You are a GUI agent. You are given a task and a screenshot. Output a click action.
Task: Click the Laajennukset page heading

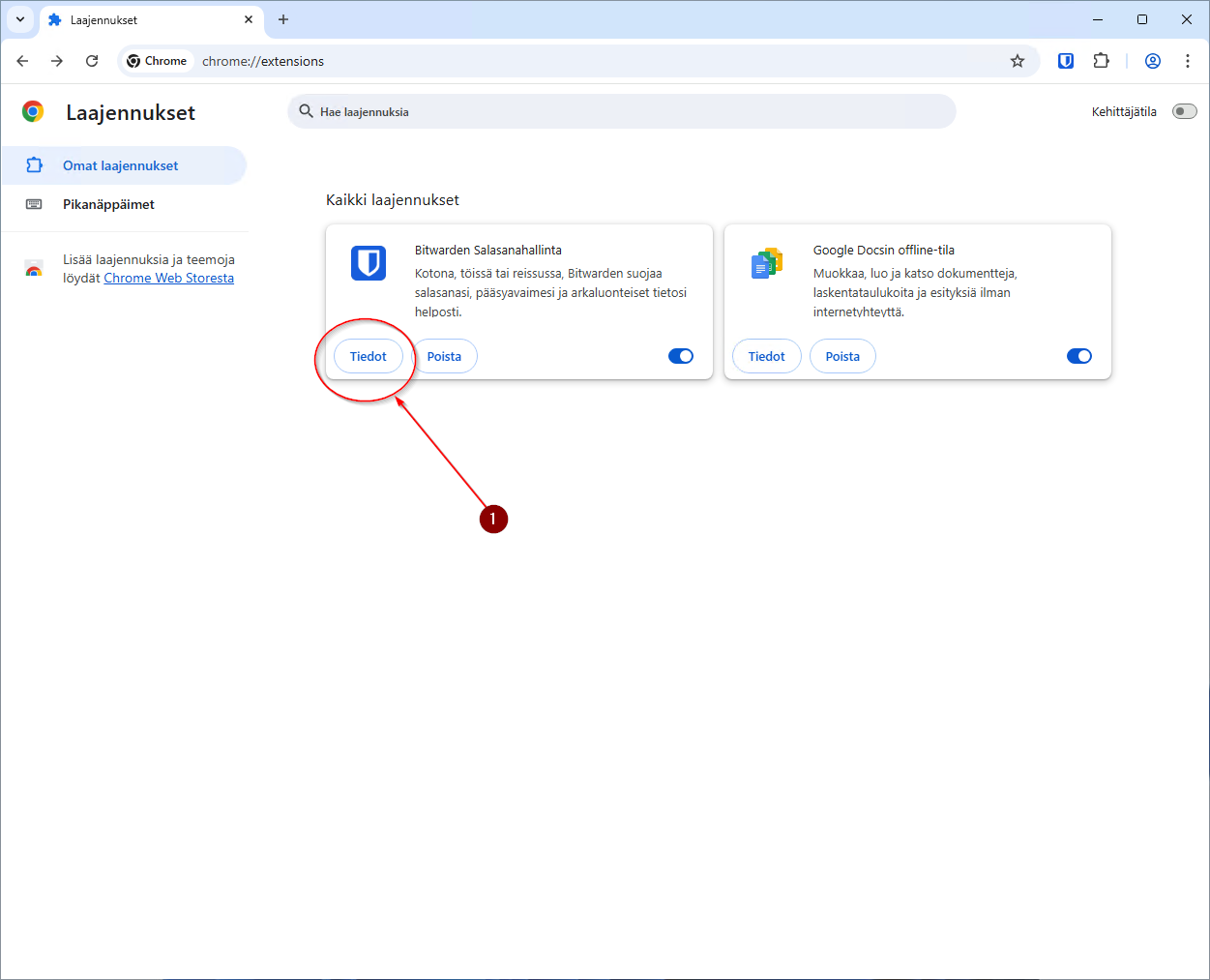click(131, 112)
